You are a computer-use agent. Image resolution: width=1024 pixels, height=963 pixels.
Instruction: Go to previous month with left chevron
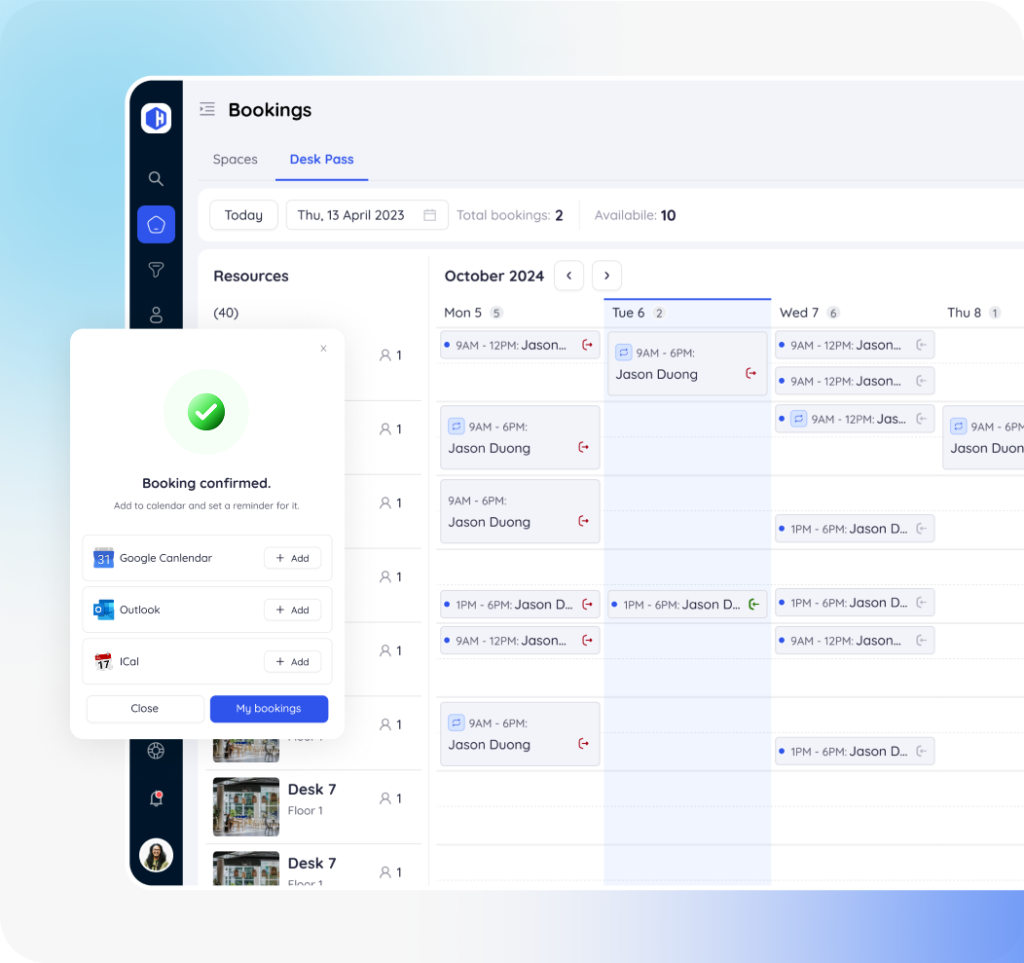click(569, 276)
